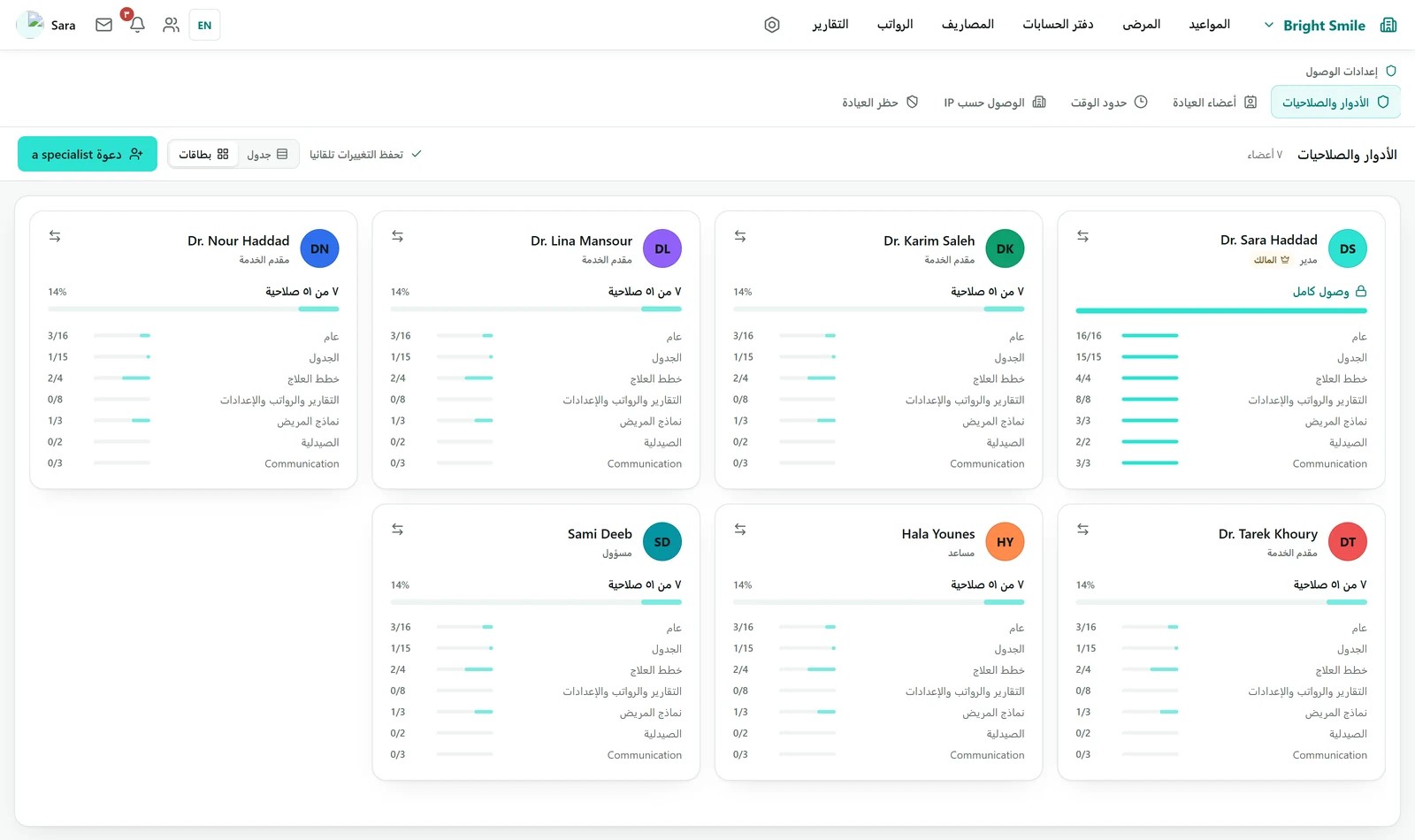The image size is (1415, 840).
Task: Open the حدود الوقت tab
Action: point(1109,103)
